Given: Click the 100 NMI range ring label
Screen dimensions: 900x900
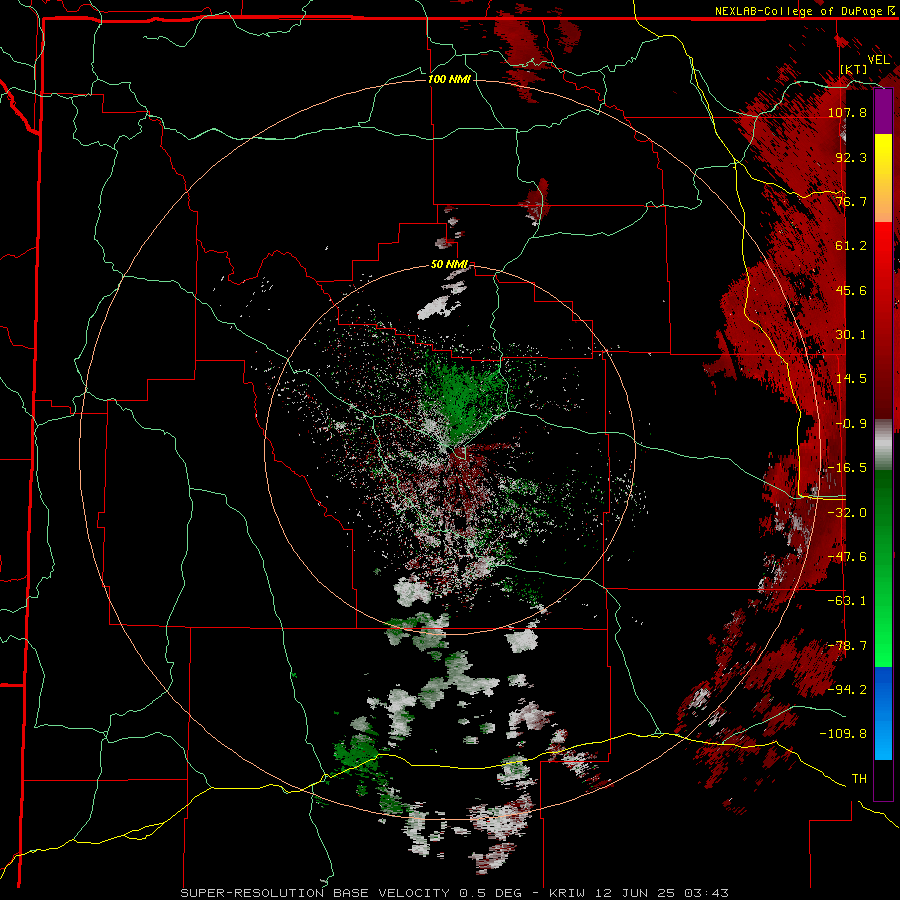Looking at the screenshot, I should click(449, 79).
